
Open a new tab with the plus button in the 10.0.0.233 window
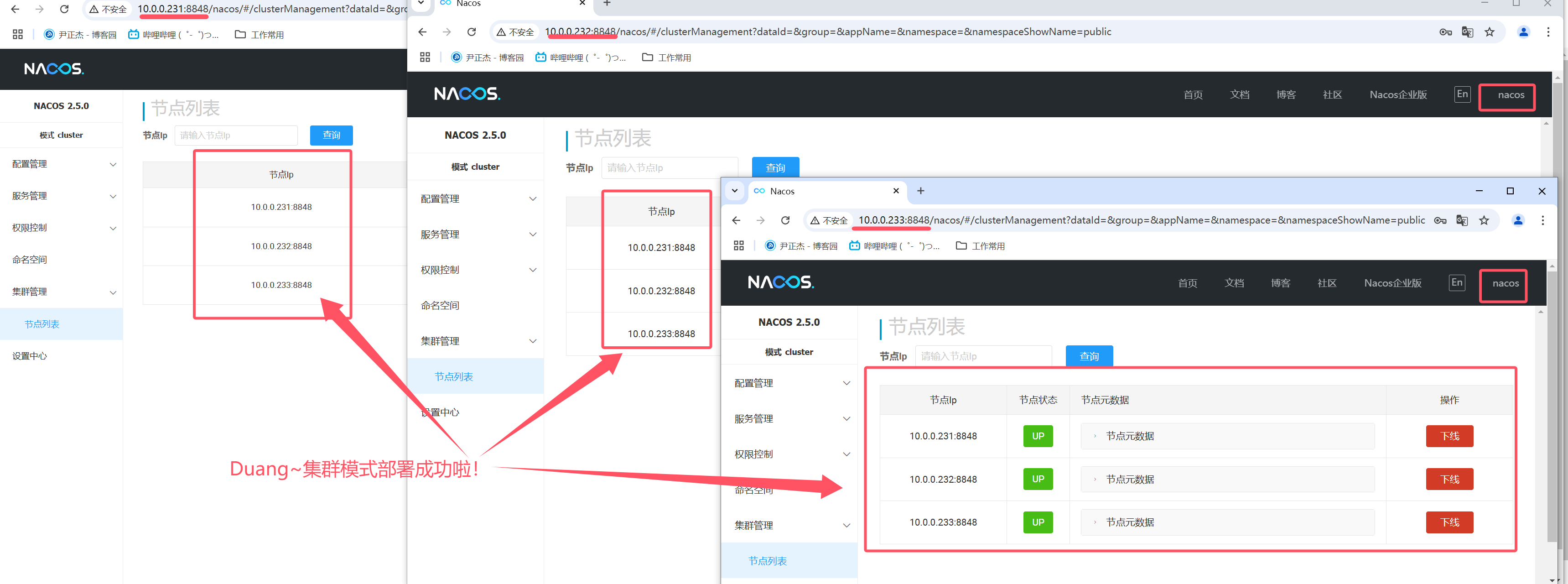920,191
